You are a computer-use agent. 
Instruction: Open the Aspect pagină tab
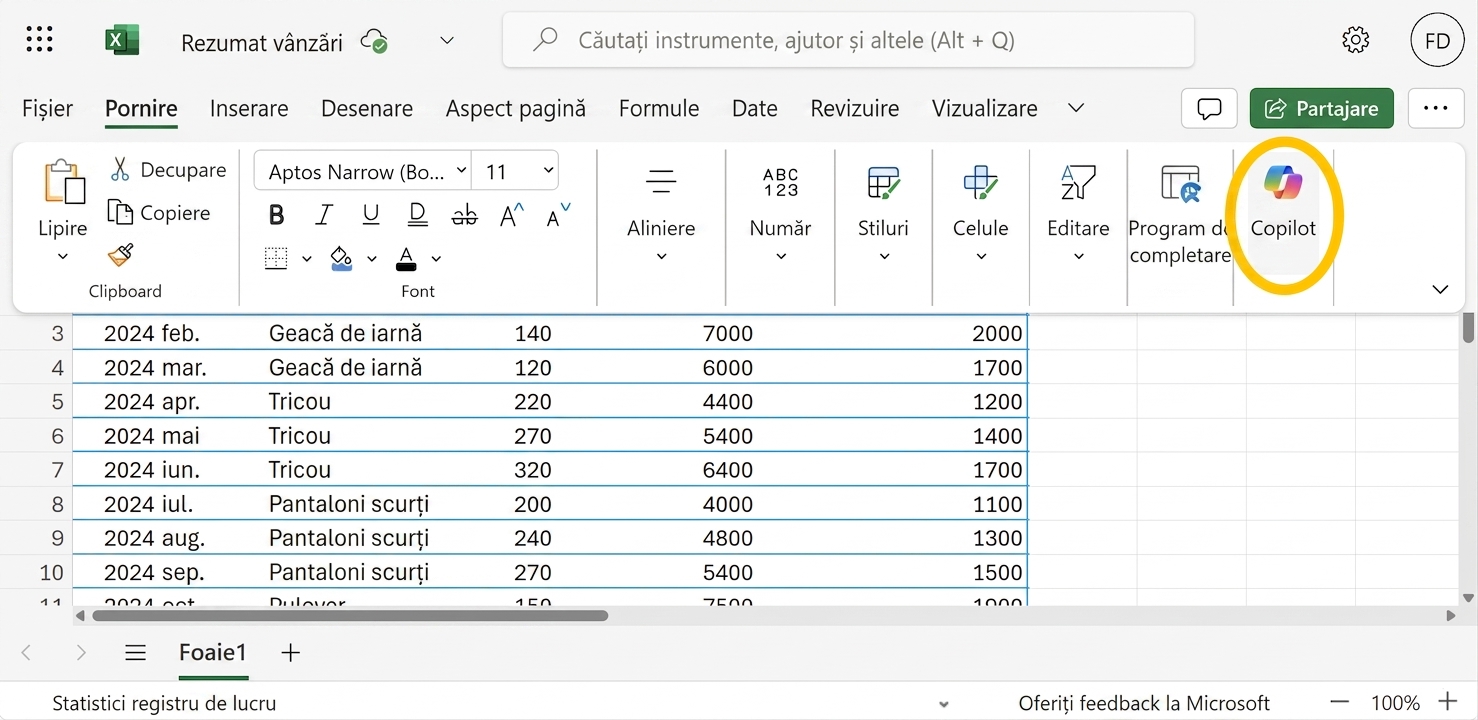pos(516,108)
